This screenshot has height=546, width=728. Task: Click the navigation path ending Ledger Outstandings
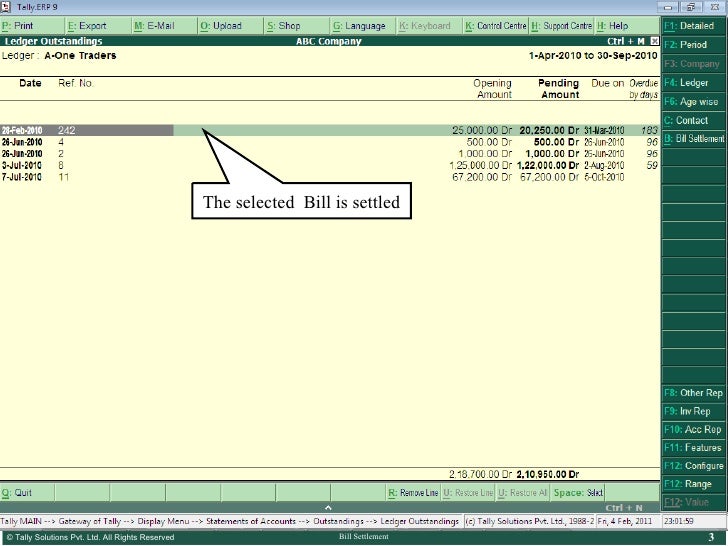[x=229, y=521]
